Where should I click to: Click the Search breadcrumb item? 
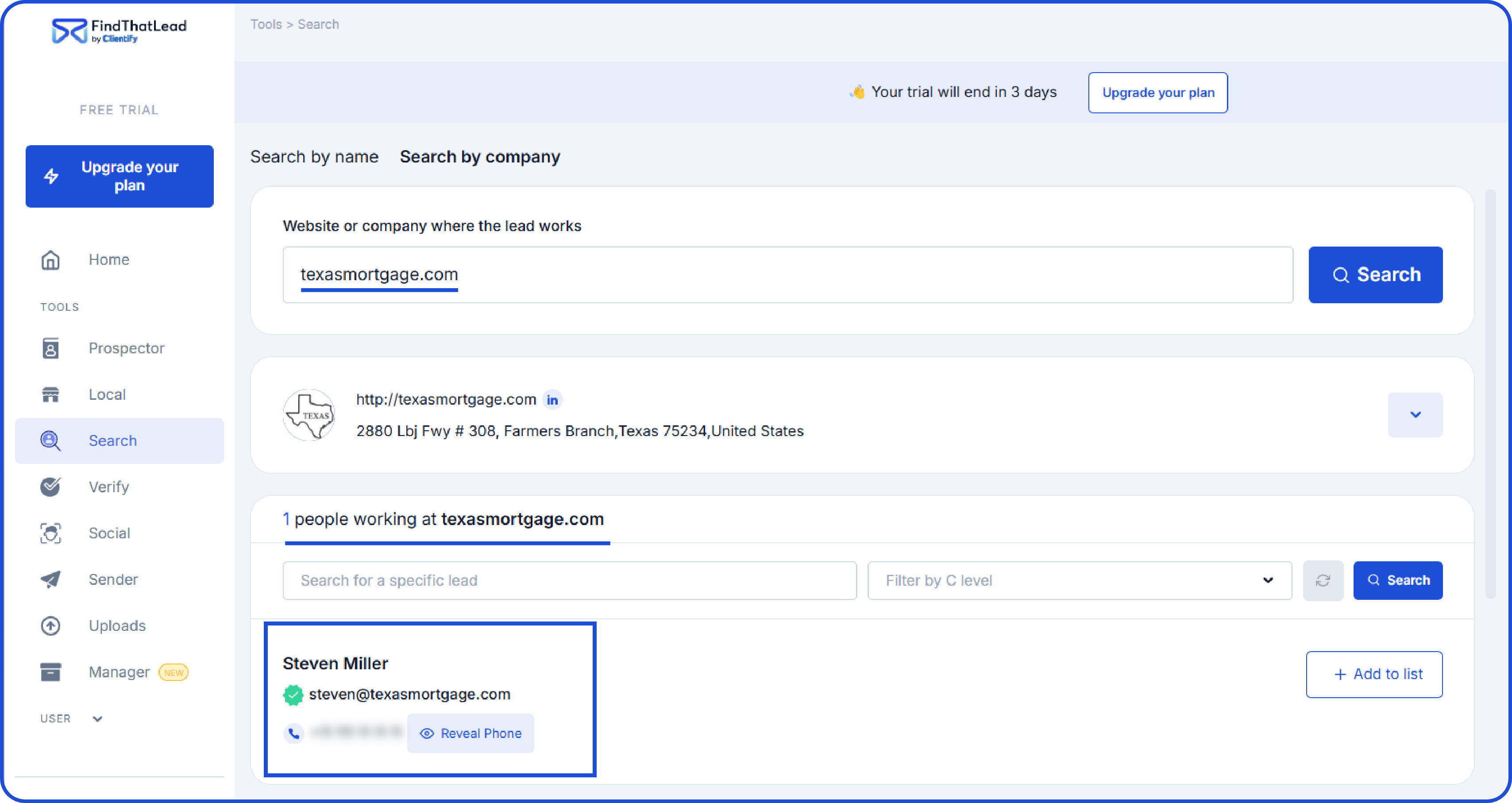point(318,24)
